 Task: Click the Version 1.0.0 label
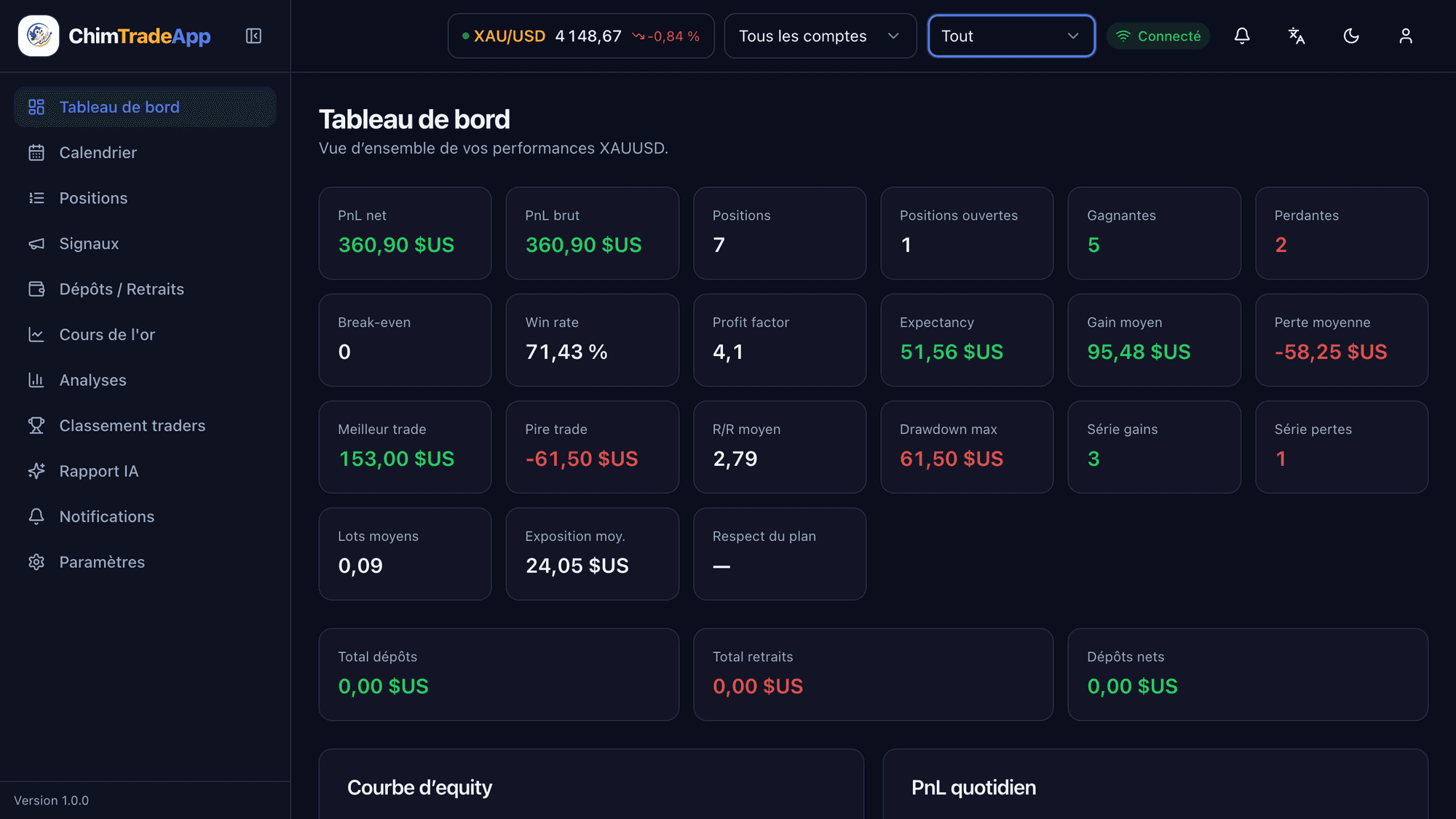click(51, 801)
